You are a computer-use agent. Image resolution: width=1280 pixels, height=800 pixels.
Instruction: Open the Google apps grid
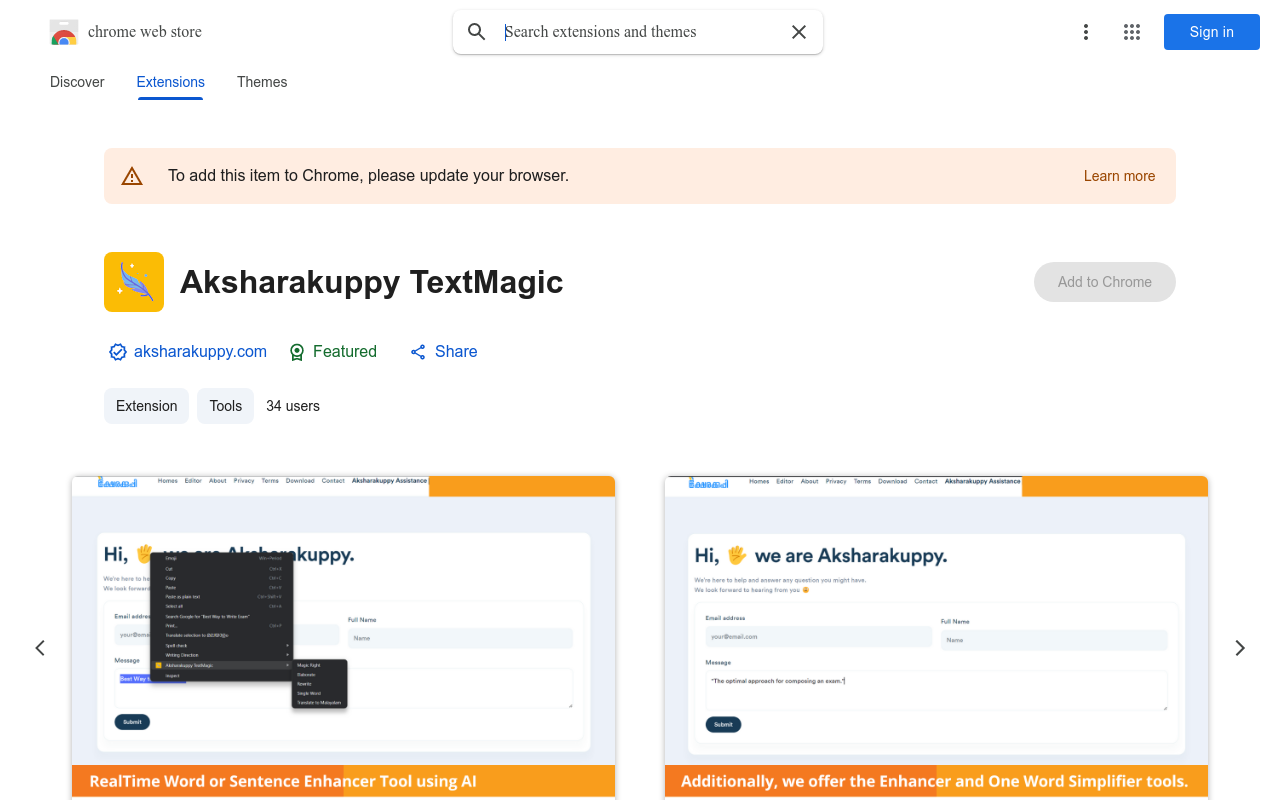(1132, 32)
